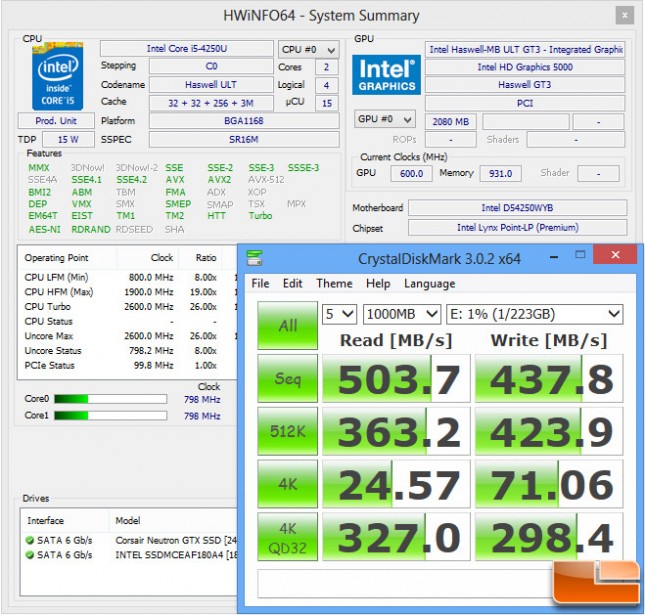The width and height of the screenshot is (645, 615).
Task: Click the Core1 usage bar
Action: 111,415
